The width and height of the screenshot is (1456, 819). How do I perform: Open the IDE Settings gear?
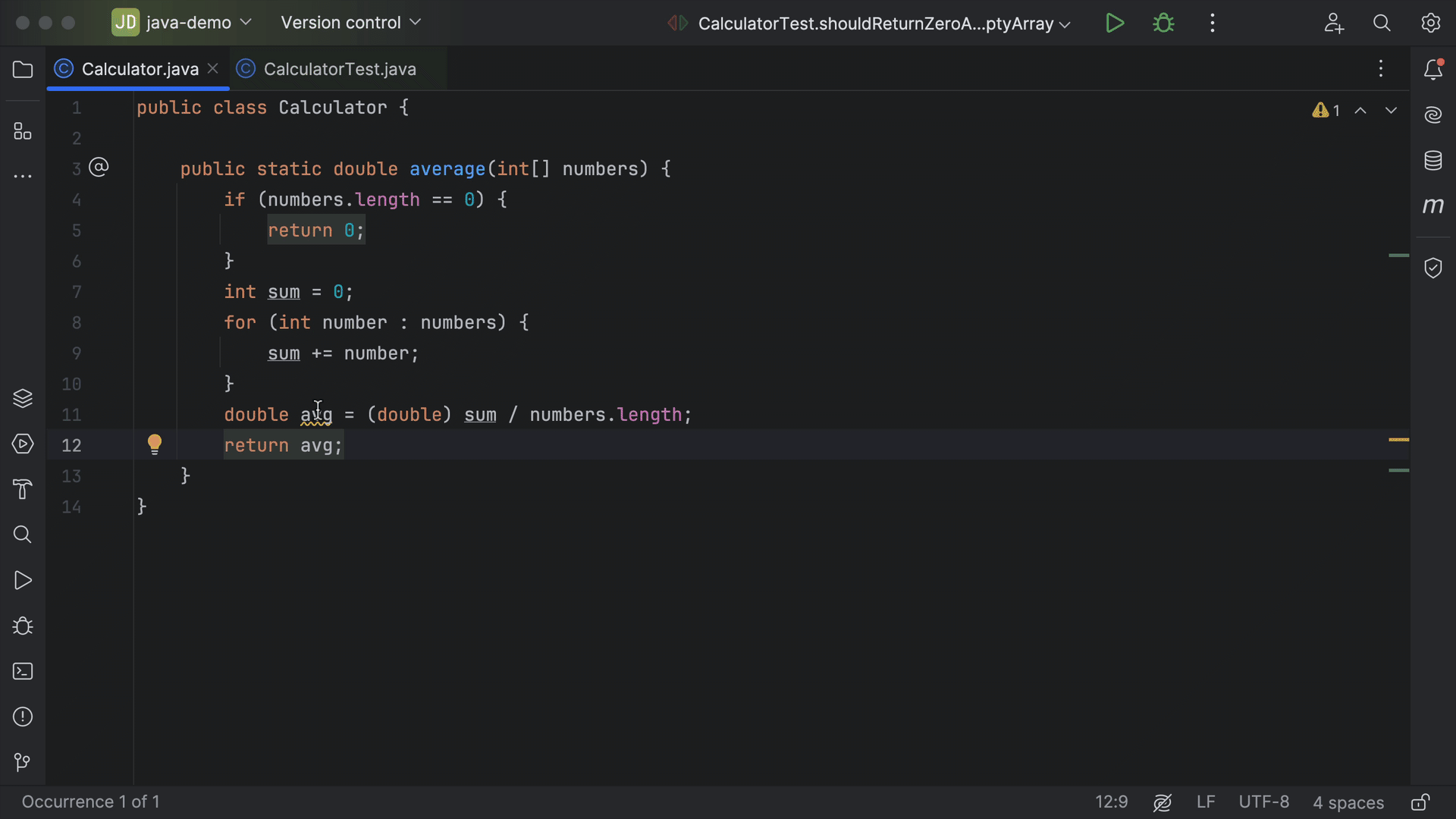click(1432, 23)
